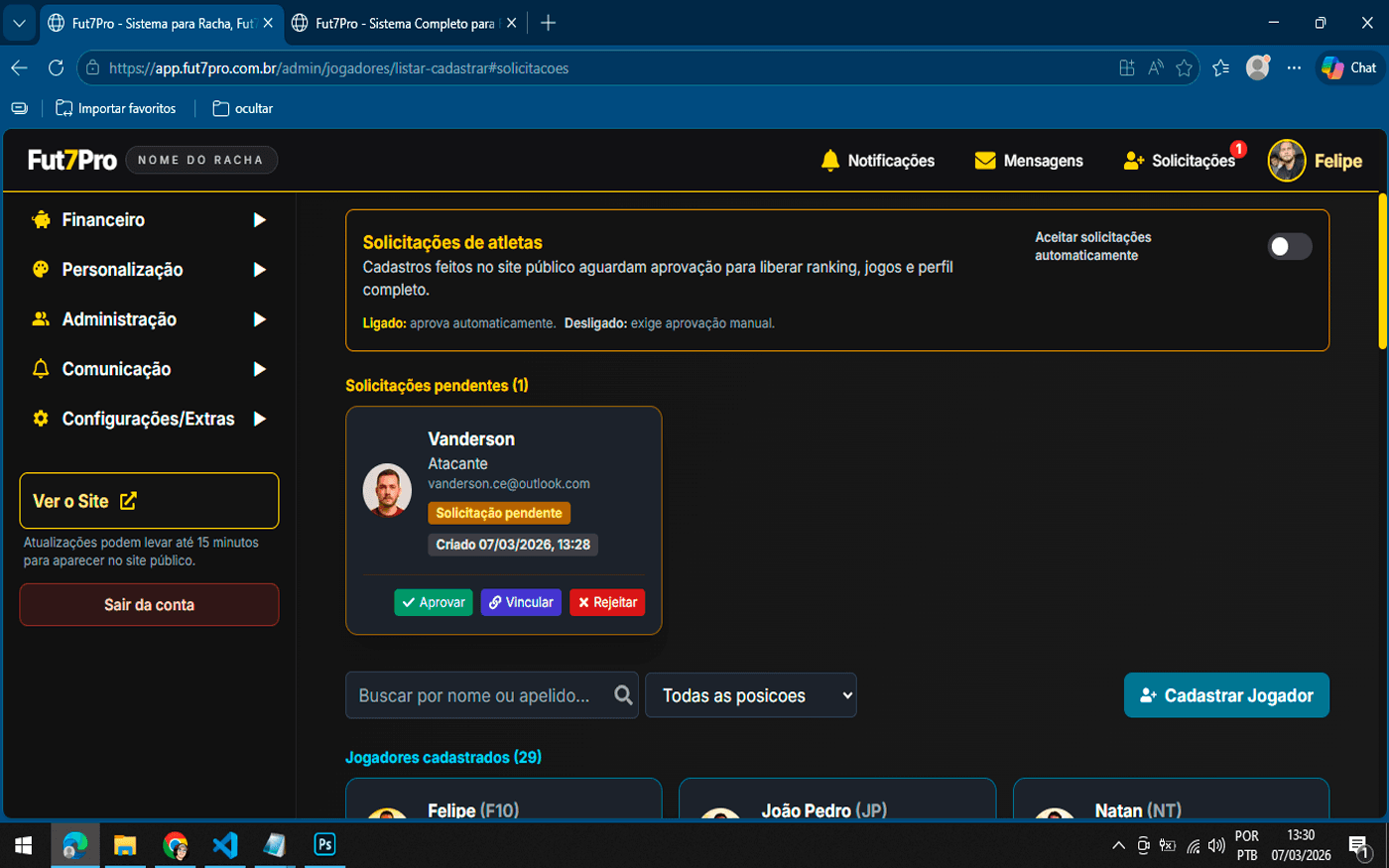
Task: Click the Cadastrar Jogador button
Action: [x=1226, y=695]
